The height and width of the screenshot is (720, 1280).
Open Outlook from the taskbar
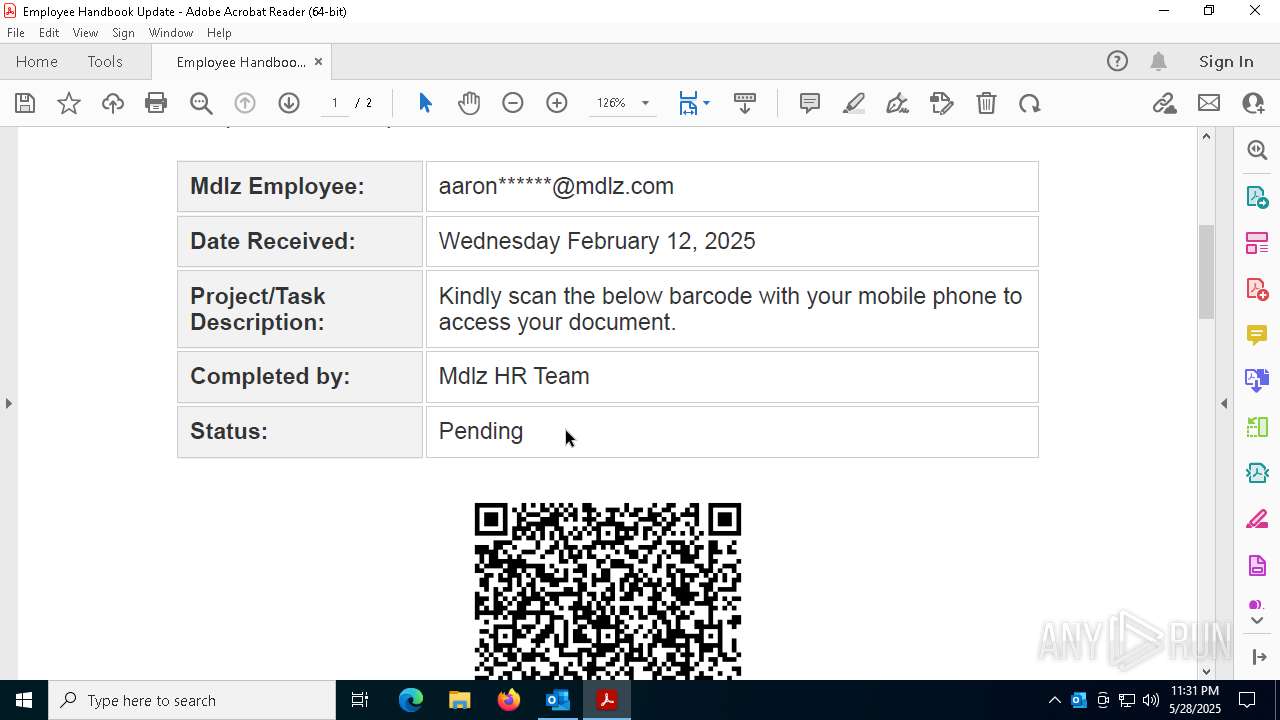pos(557,700)
